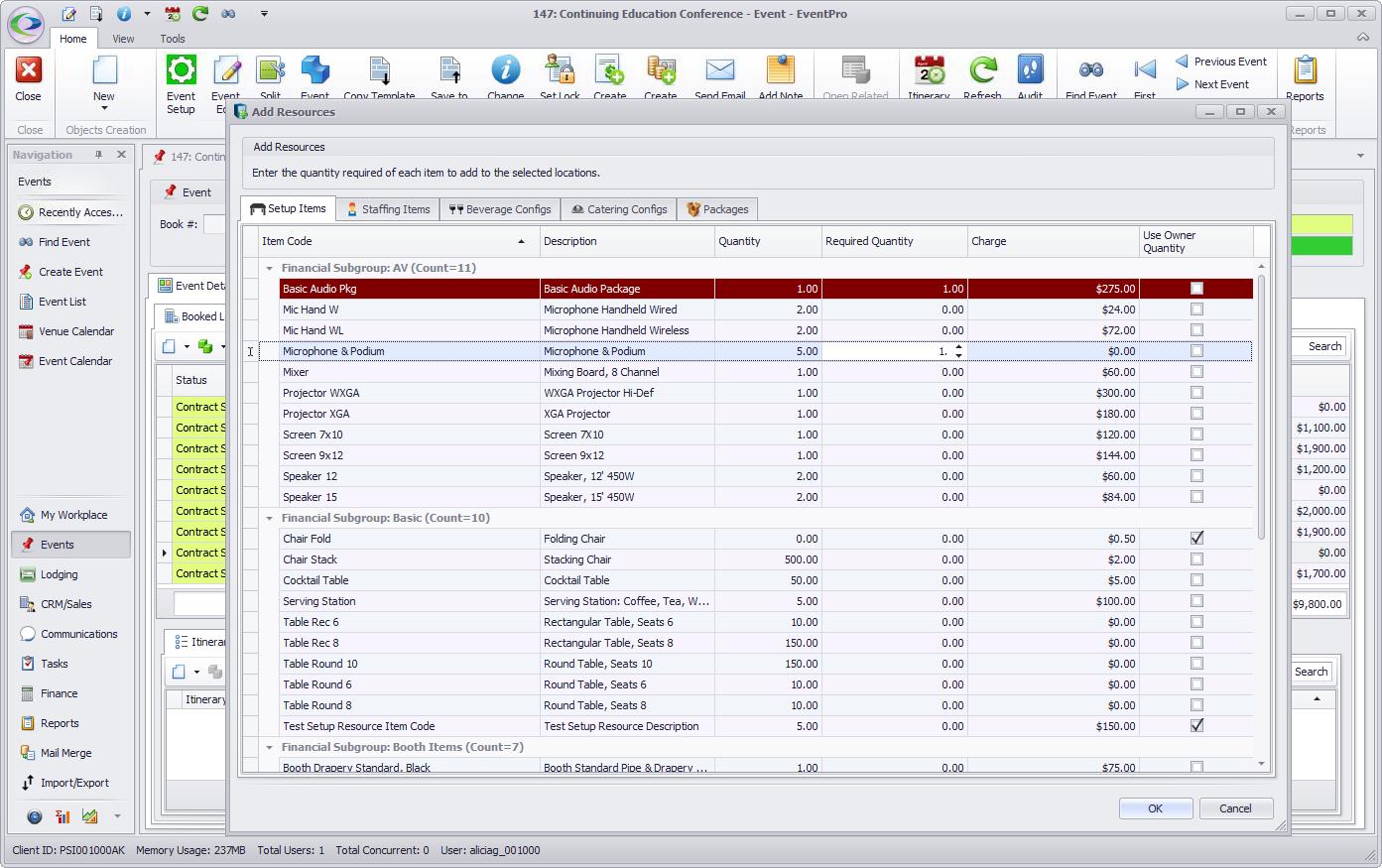The image size is (1382, 868).
Task: Check Use Owner Quantity for Mixer
Action: 1196,372
